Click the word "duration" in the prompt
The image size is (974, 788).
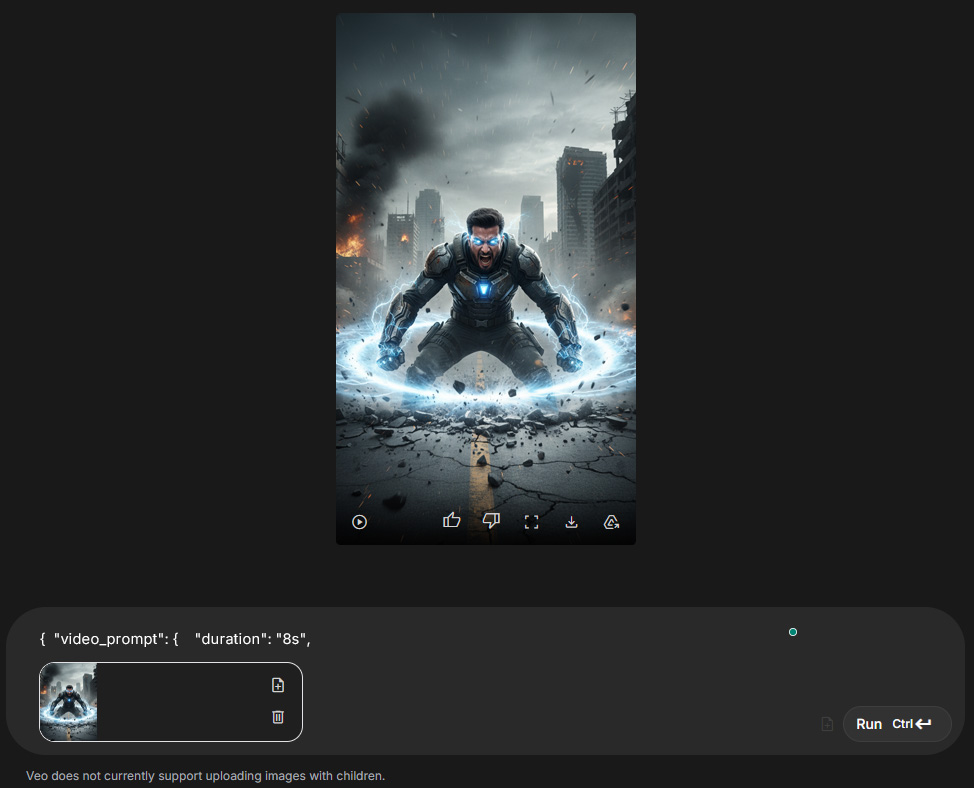(229, 639)
